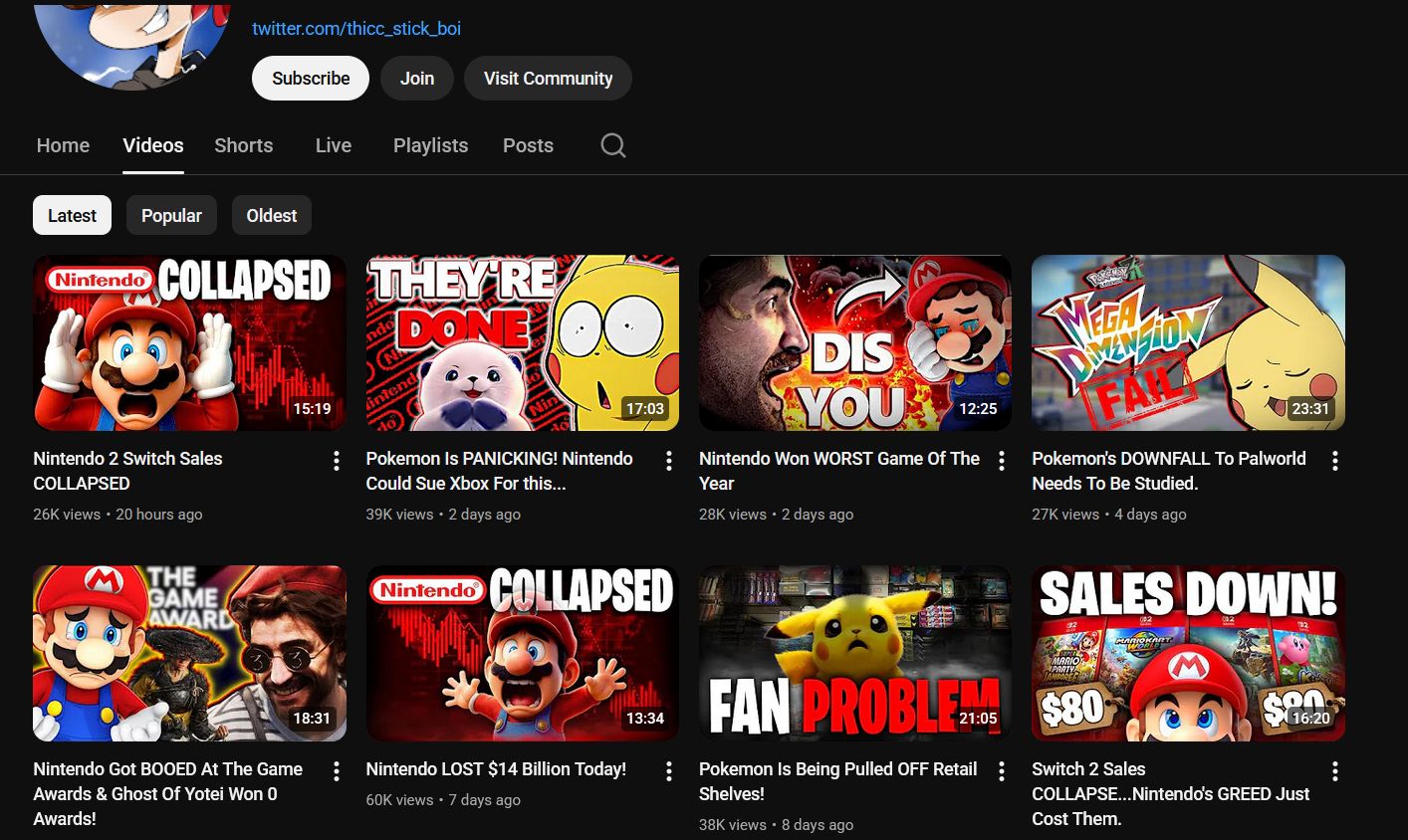
Task: Select the Videos tab
Action: pyautogui.click(x=153, y=145)
